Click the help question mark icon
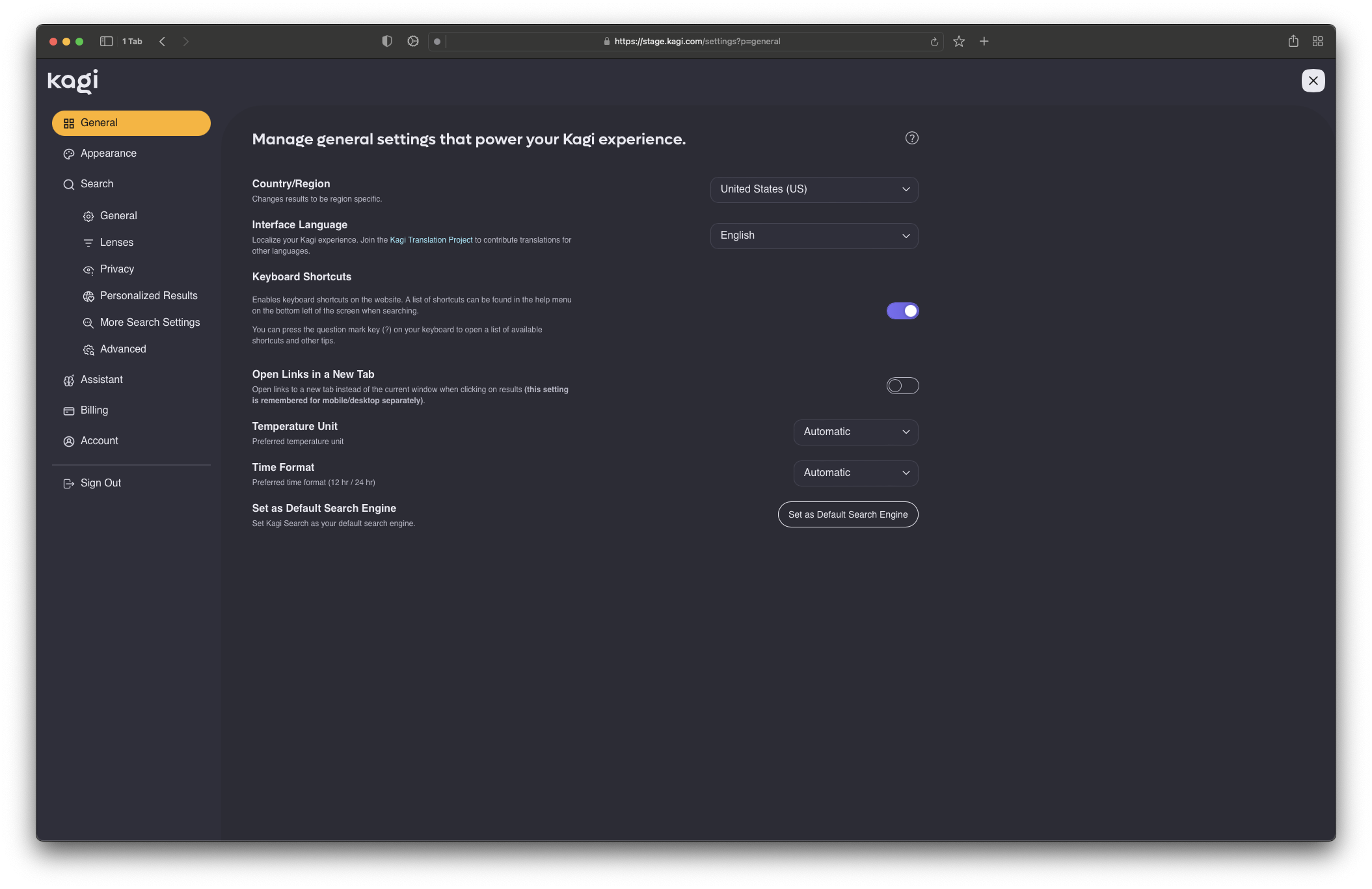1372x889 pixels. 911,138
